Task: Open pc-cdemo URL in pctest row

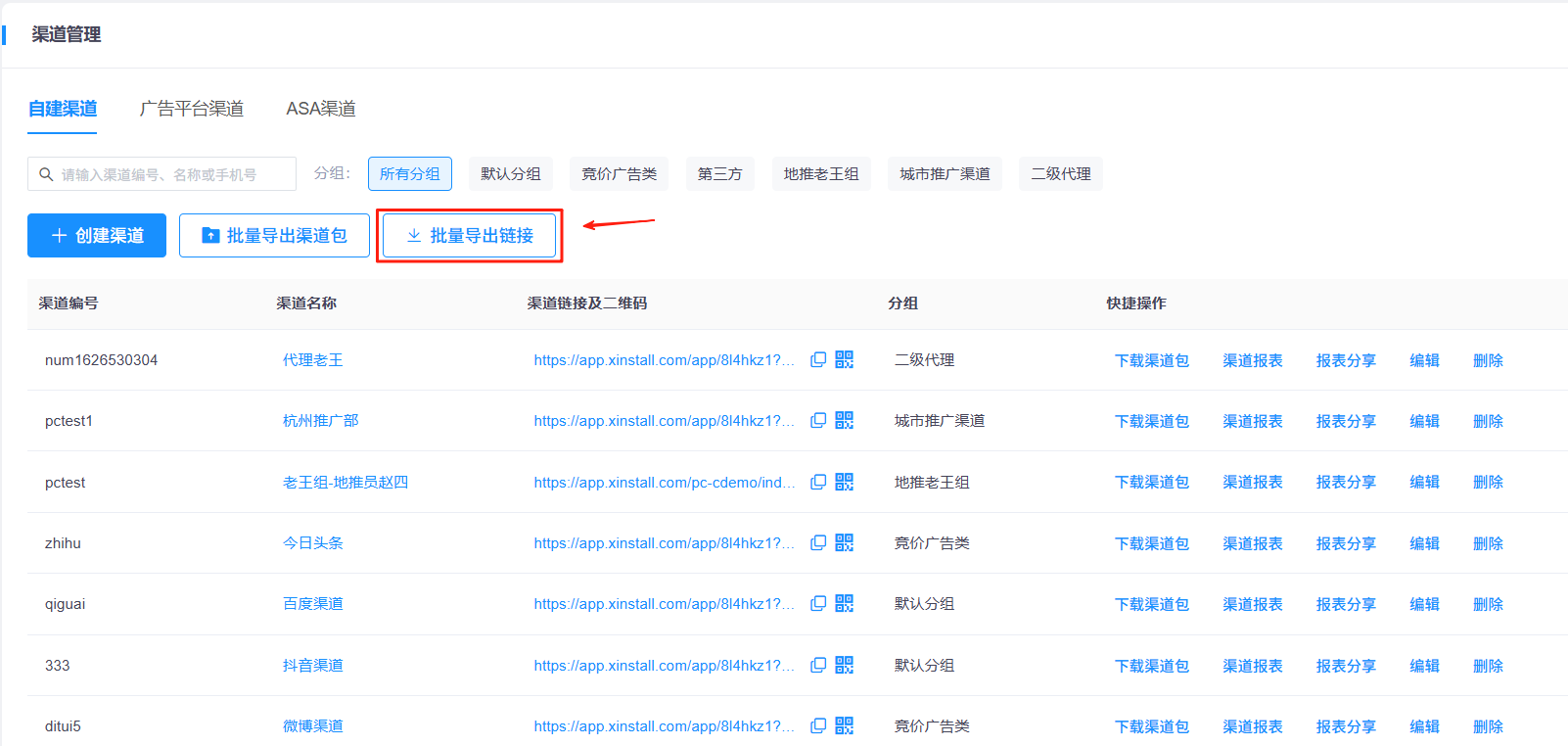Action: coord(665,482)
